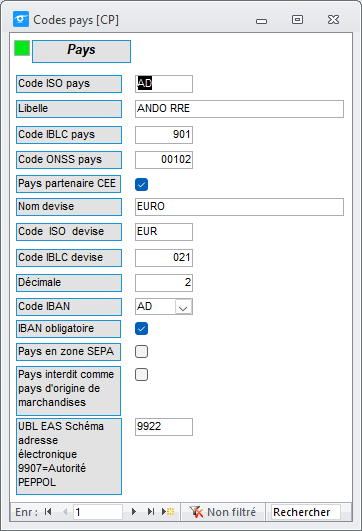Viewport: 362px width, 531px height.
Task: Jump to last record arrow
Action: [x=151, y=511]
